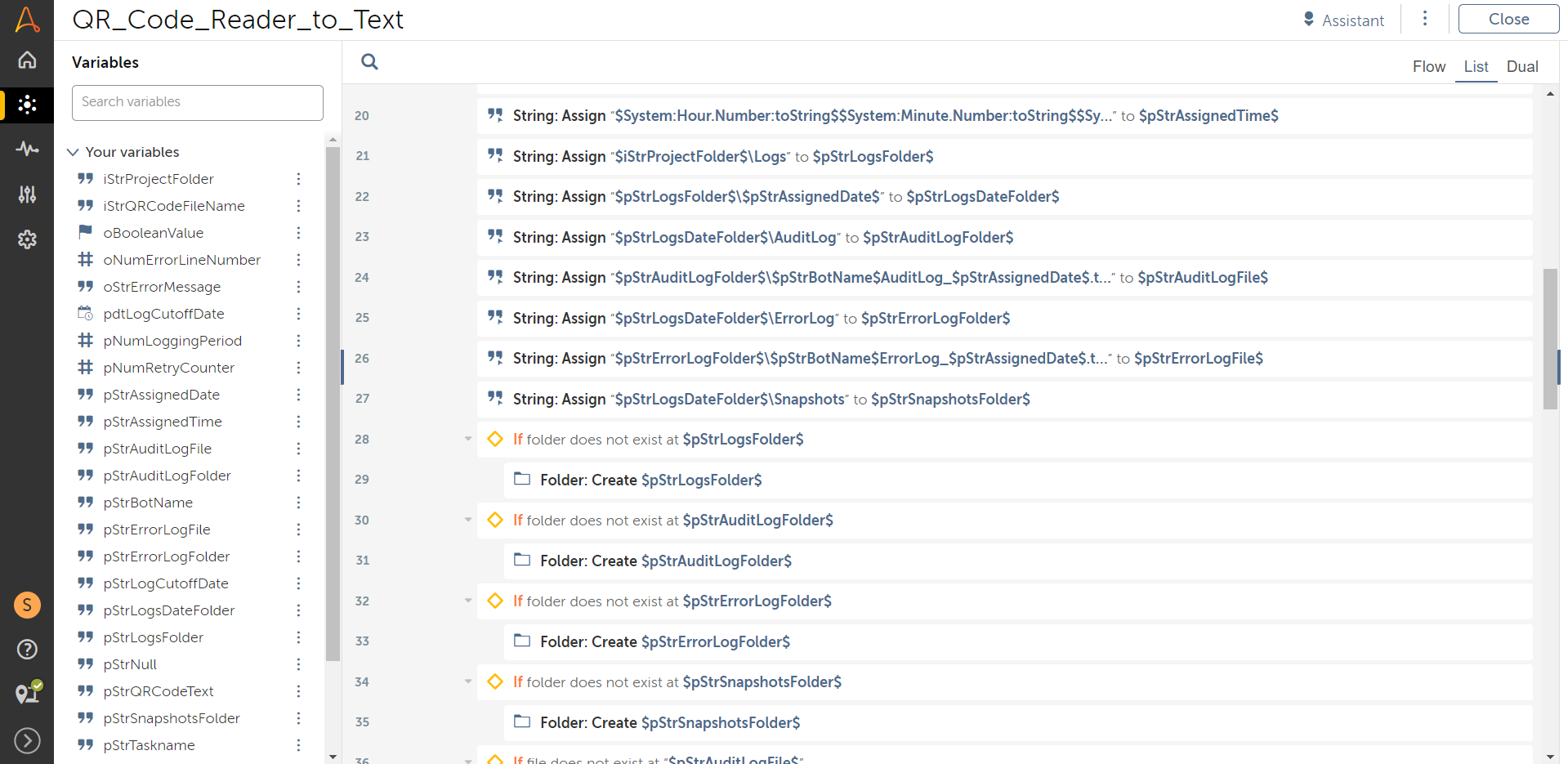Open the sliders Manage icon in sidebar
Screen dimensions: 1568x764
[x=27, y=194]
